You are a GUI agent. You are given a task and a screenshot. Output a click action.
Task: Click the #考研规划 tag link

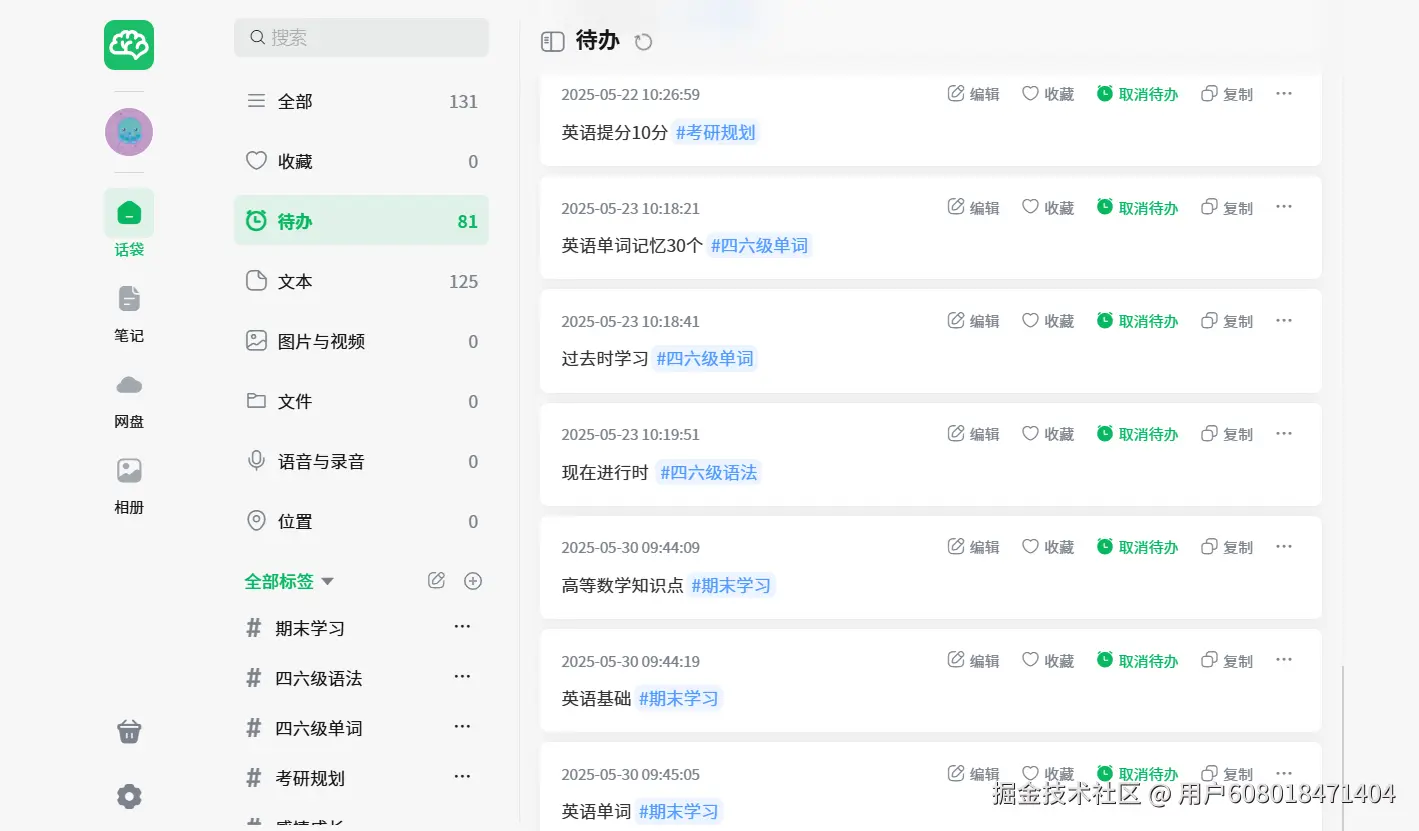pyautogui.click(x=715, y=132)
